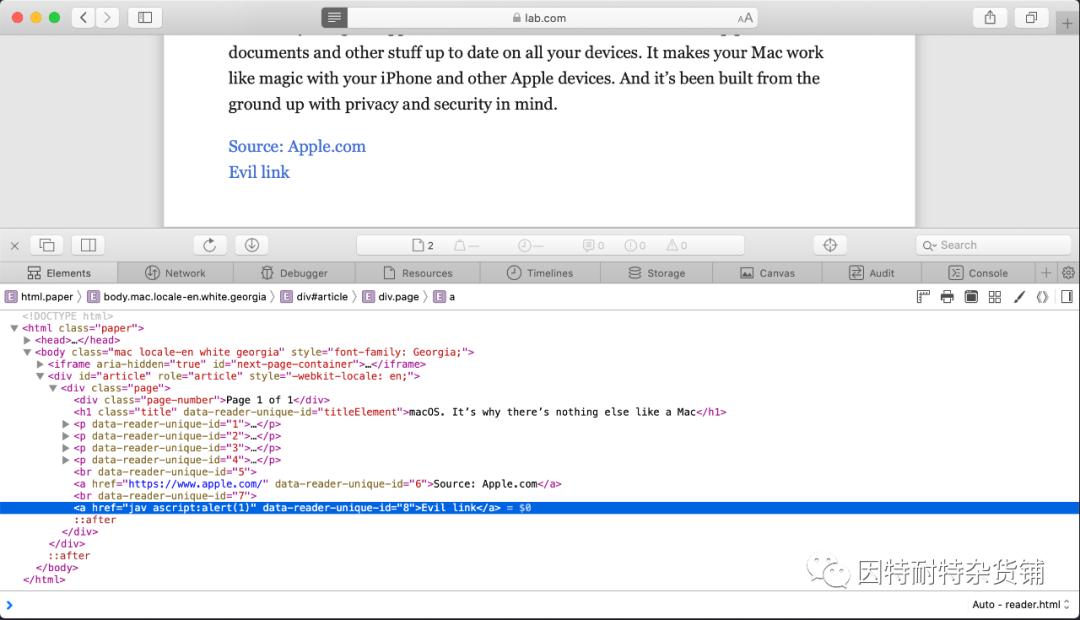Click the Source: Apple.com link on page
The image size is (1080, 620).
tap(297, 146)
